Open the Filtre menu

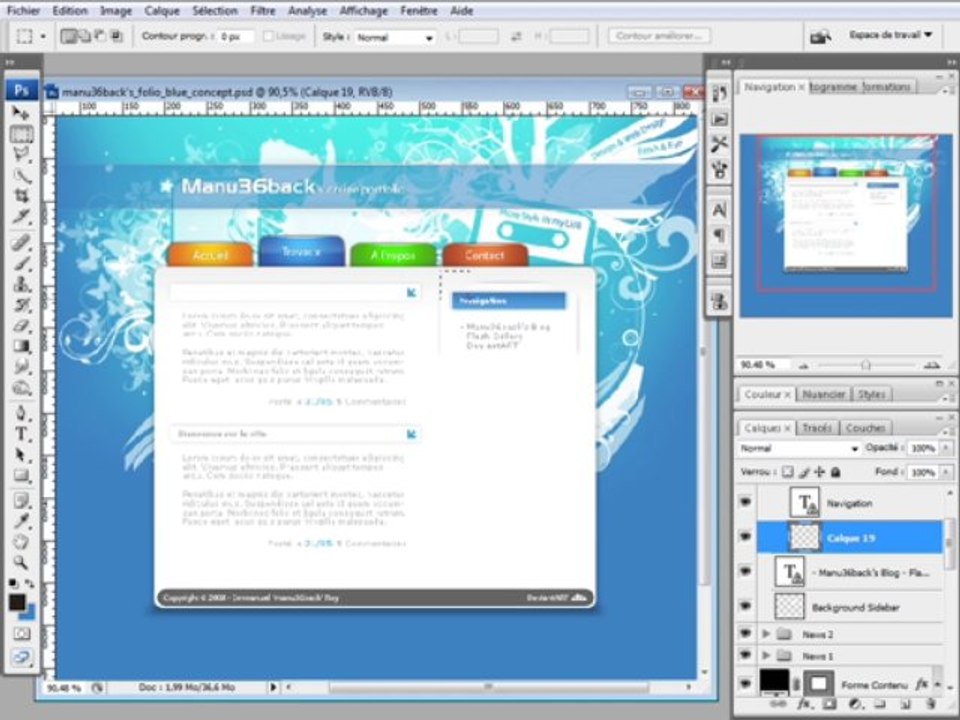pos(262,10)
